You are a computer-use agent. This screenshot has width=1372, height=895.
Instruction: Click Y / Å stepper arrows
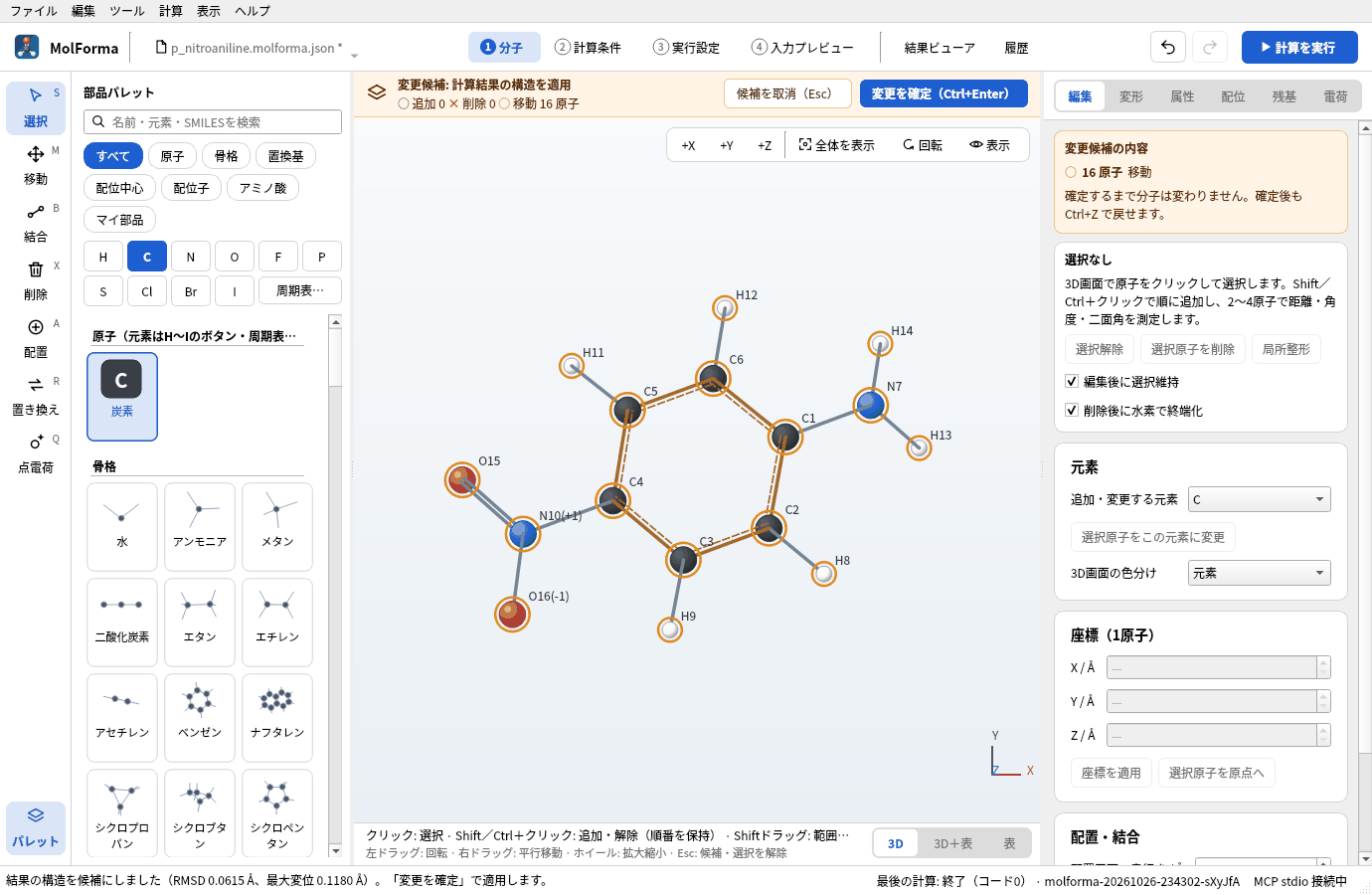tap(1323, 701)
